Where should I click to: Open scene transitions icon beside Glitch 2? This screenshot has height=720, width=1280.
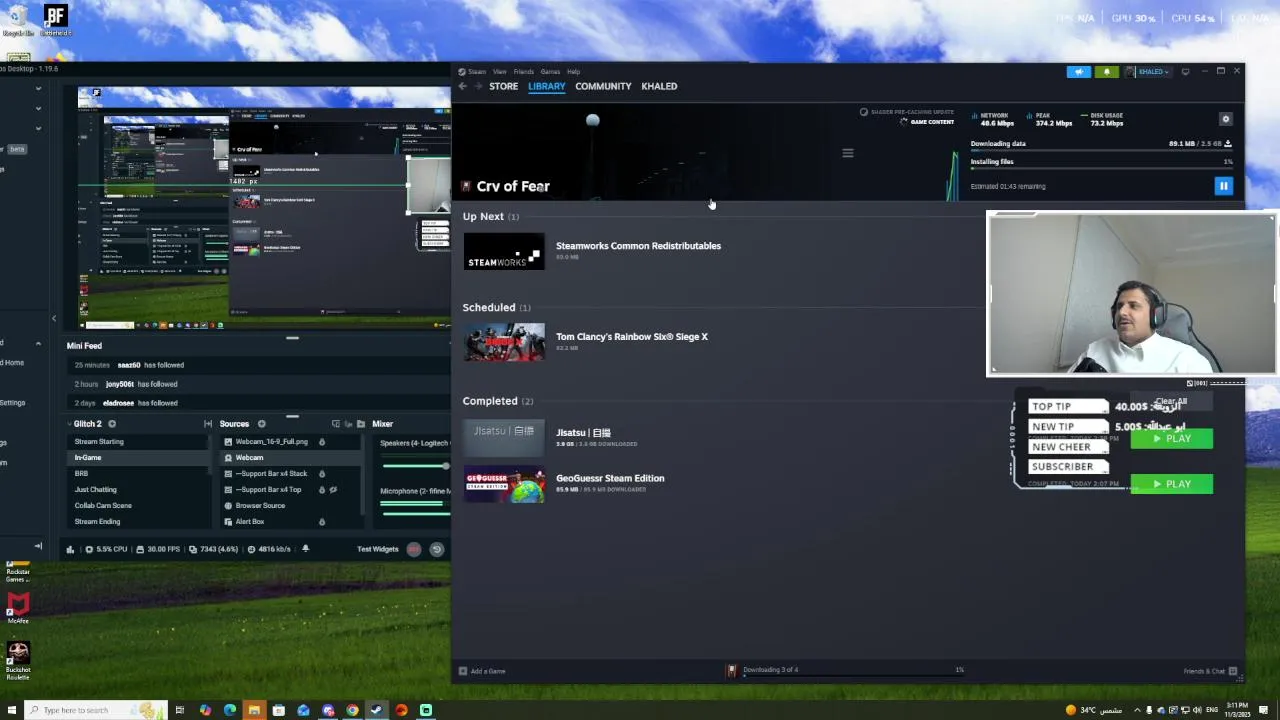click(x=208, y=424)
